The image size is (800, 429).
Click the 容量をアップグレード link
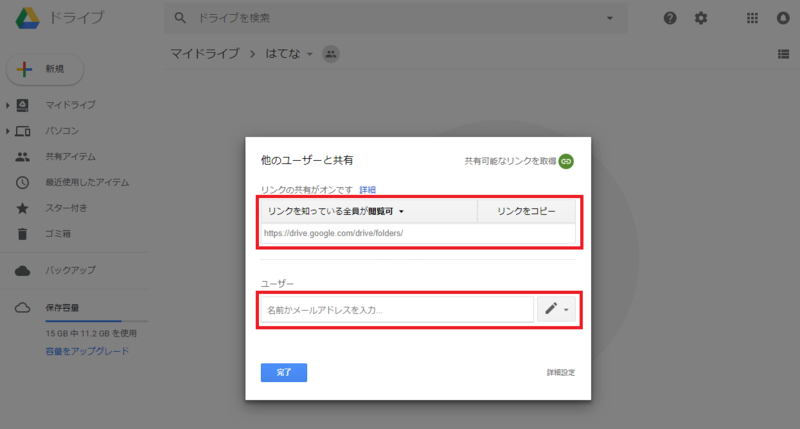[x=87, y=351]
